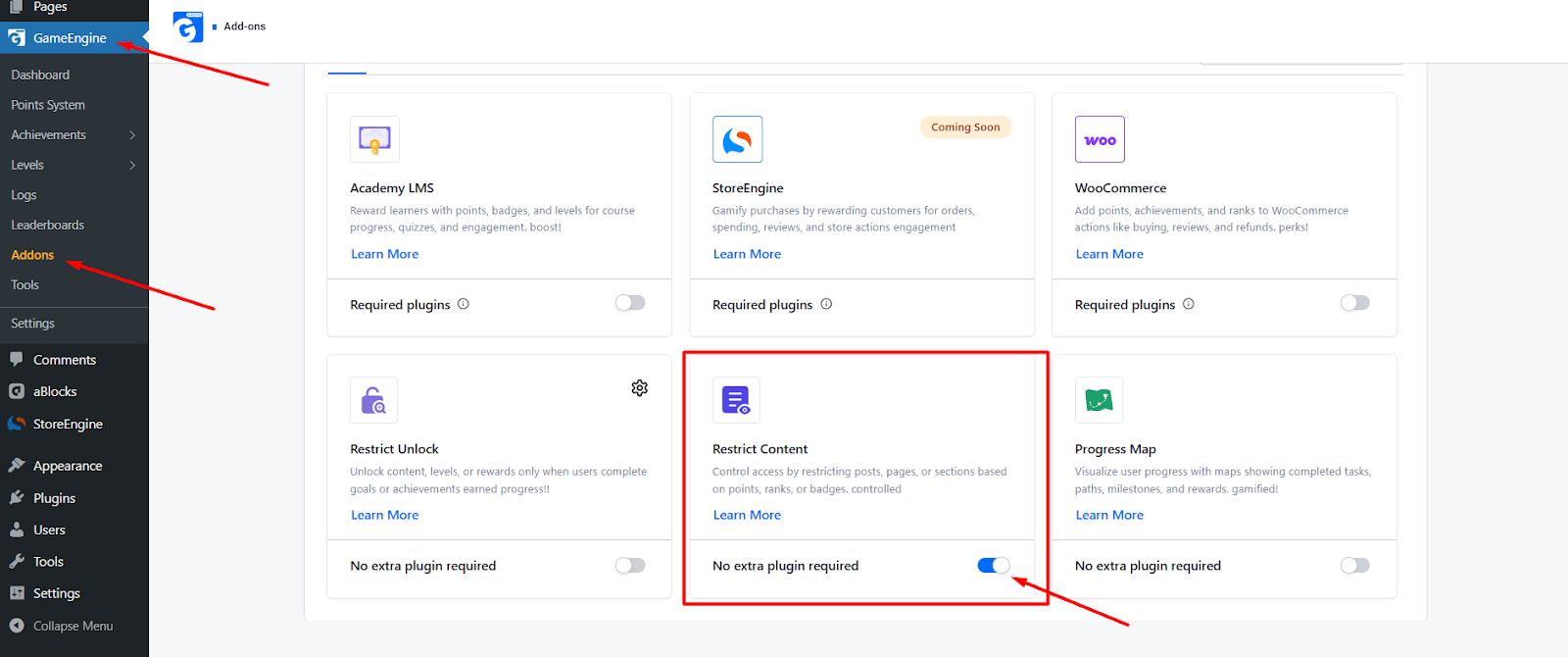Click the GameEngine logo in the header
Viewport: 1568px width, 657px height.
pos(188,27)
